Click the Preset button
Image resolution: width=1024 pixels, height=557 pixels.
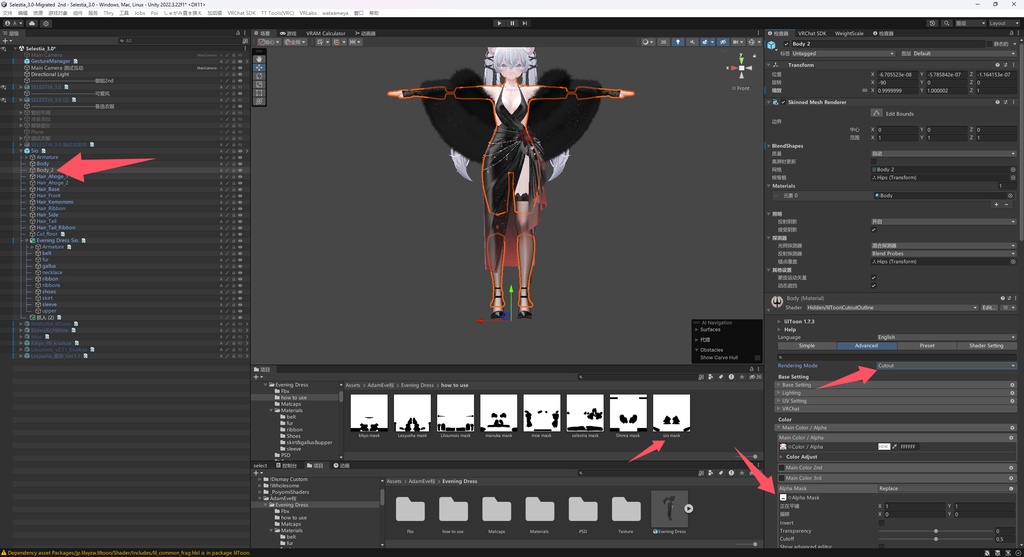click(x=927, y=345)
